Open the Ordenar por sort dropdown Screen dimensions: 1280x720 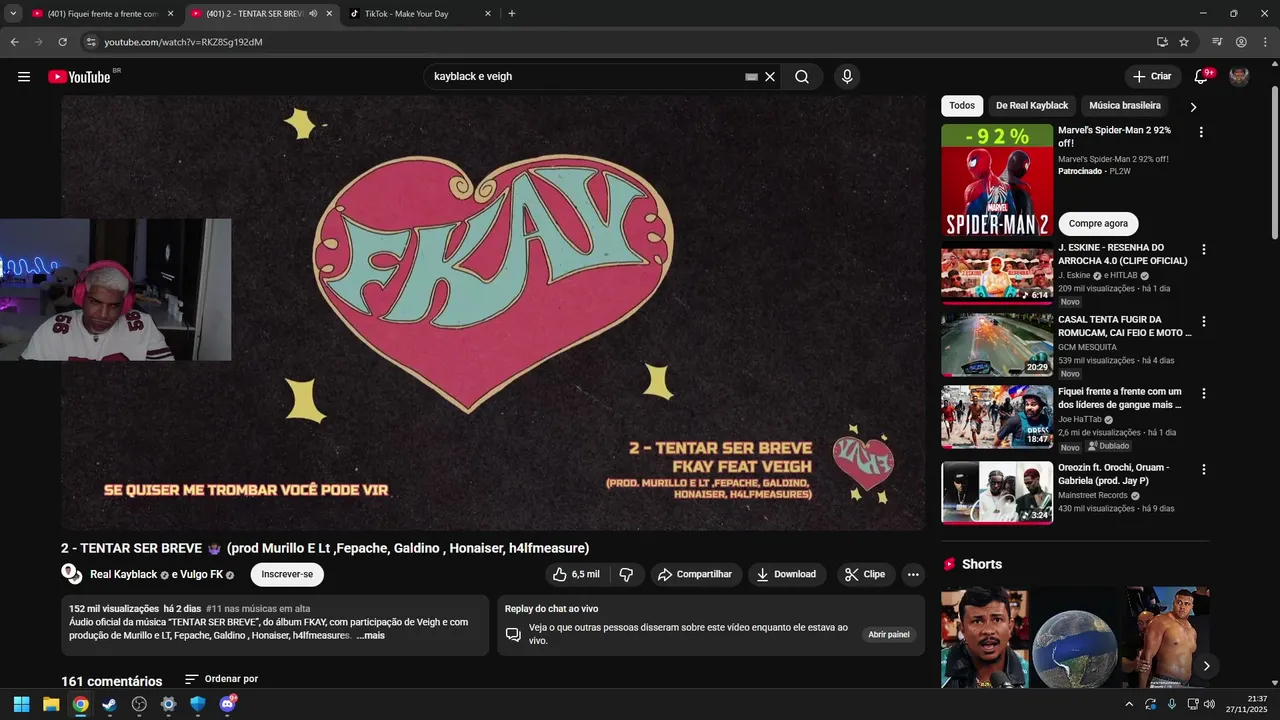point(221,679)
